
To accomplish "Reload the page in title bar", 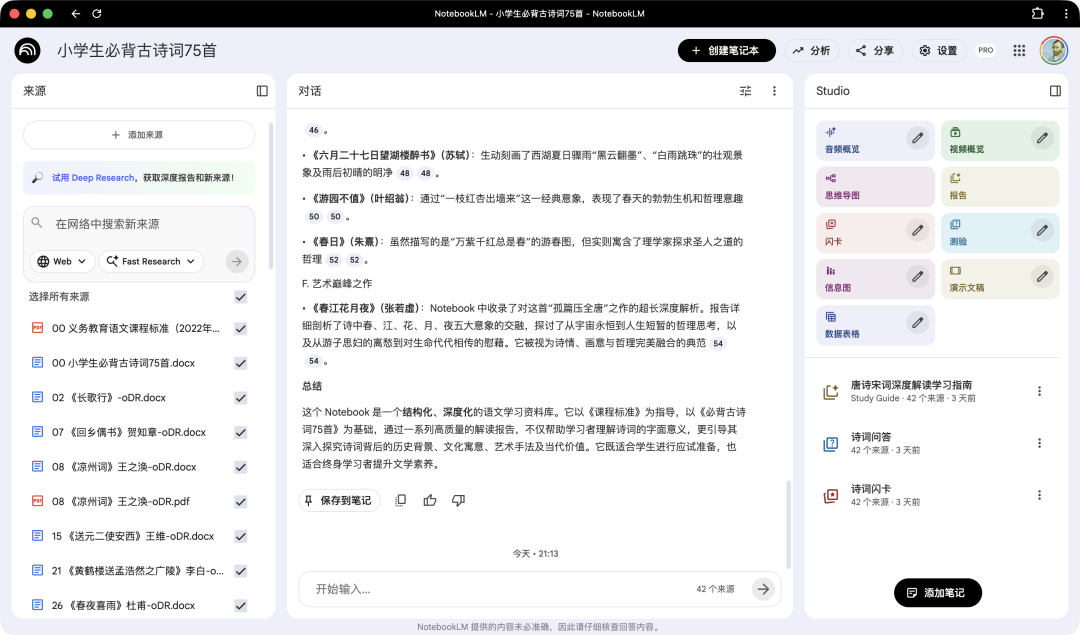I will 97,13.
